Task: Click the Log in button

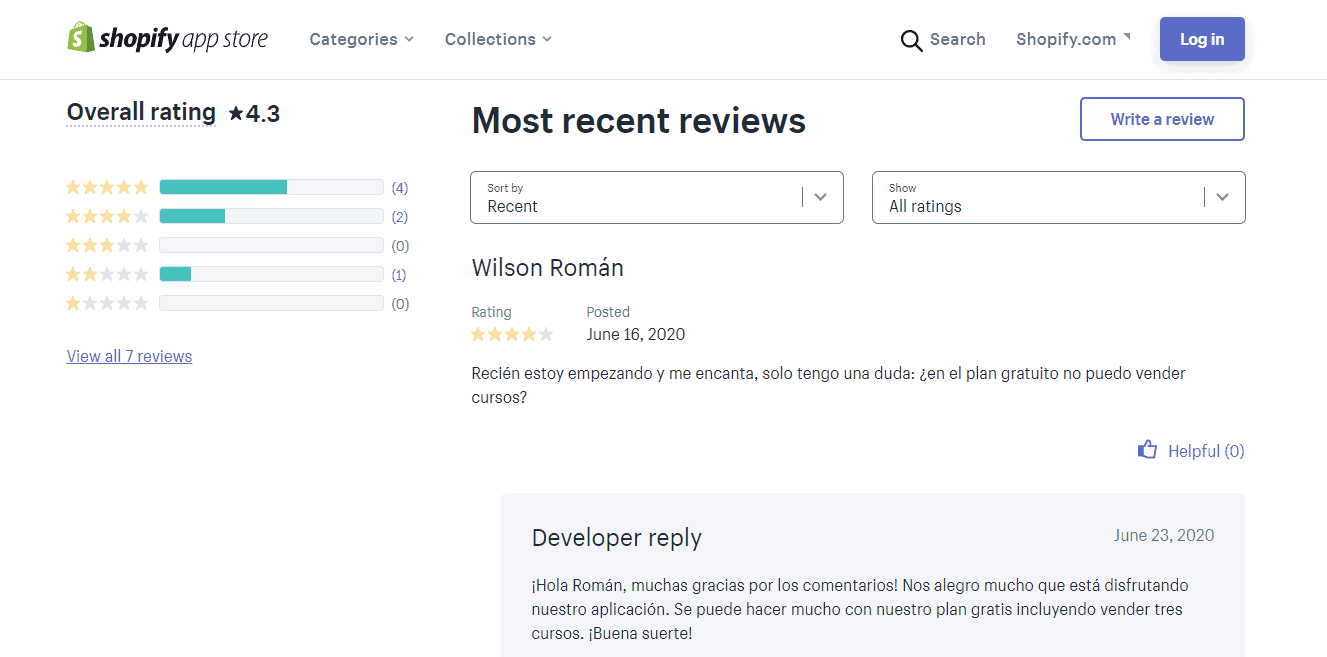Action: coord(1202,39)
